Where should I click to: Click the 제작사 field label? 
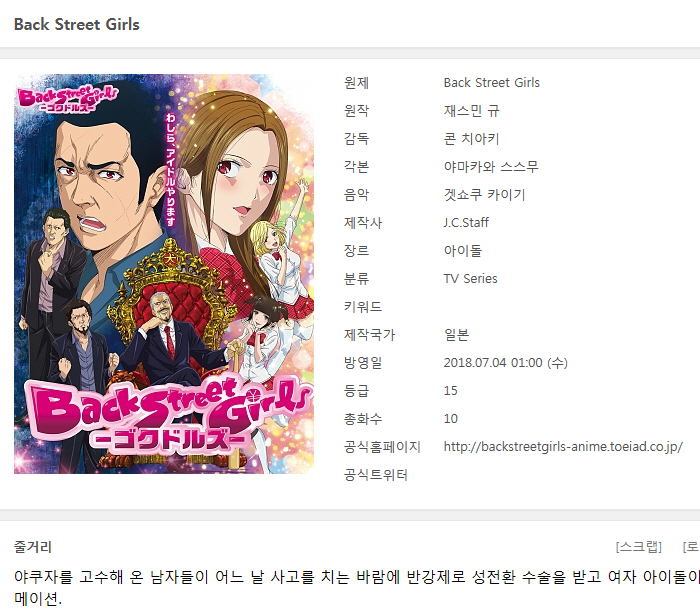pyautogui.click(x=363, y=223)
